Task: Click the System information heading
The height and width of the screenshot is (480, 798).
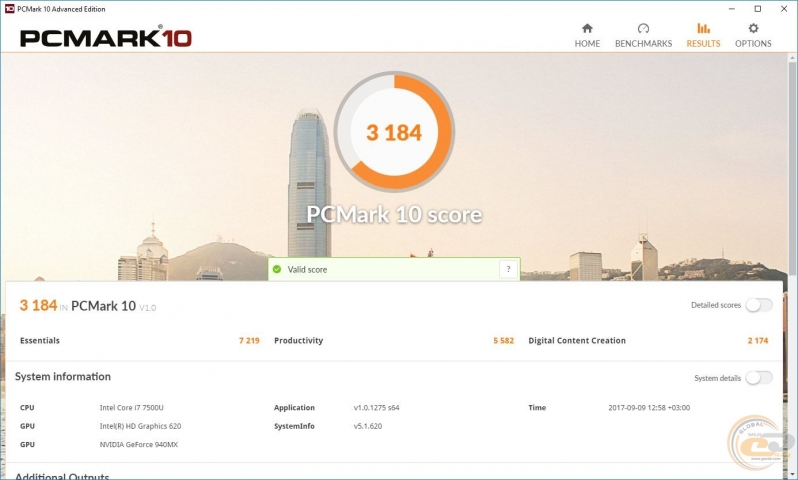Action: pos(63,377)
